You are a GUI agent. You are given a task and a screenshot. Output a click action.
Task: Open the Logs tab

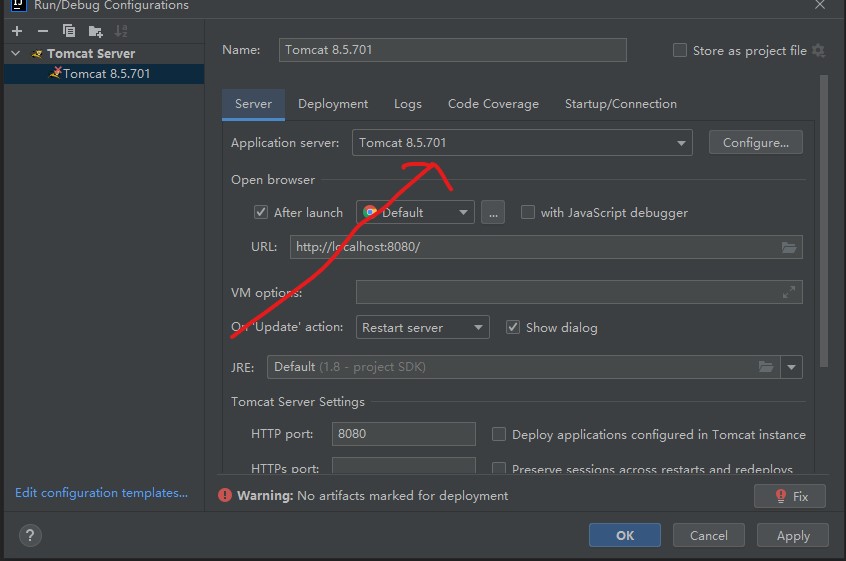coord(407,104)
